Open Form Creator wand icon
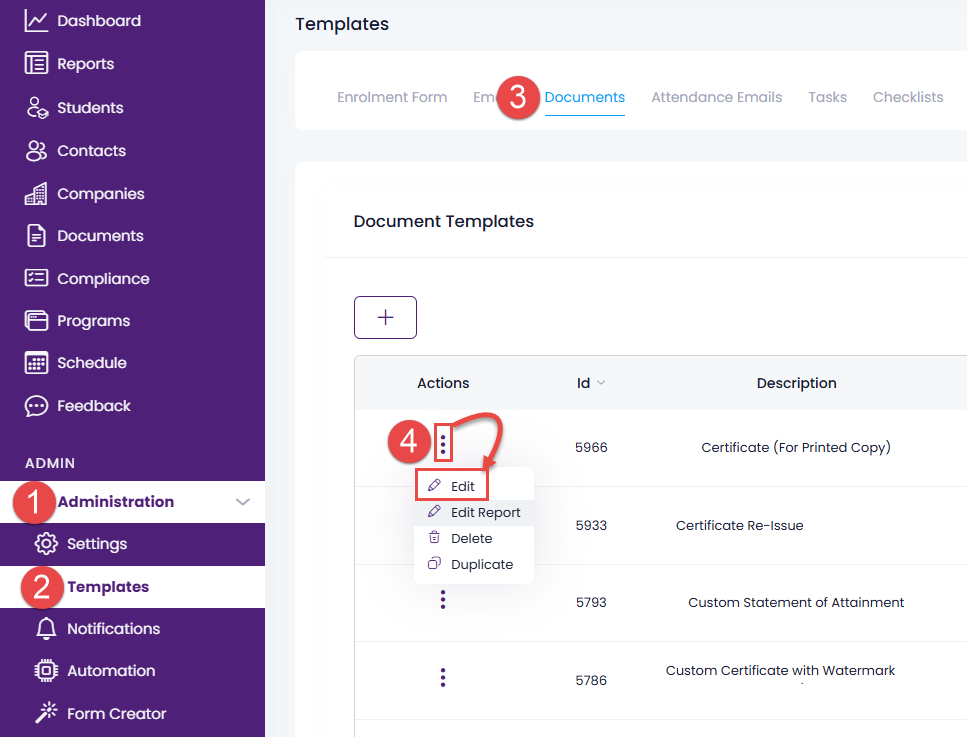 [x=46, y=714]
